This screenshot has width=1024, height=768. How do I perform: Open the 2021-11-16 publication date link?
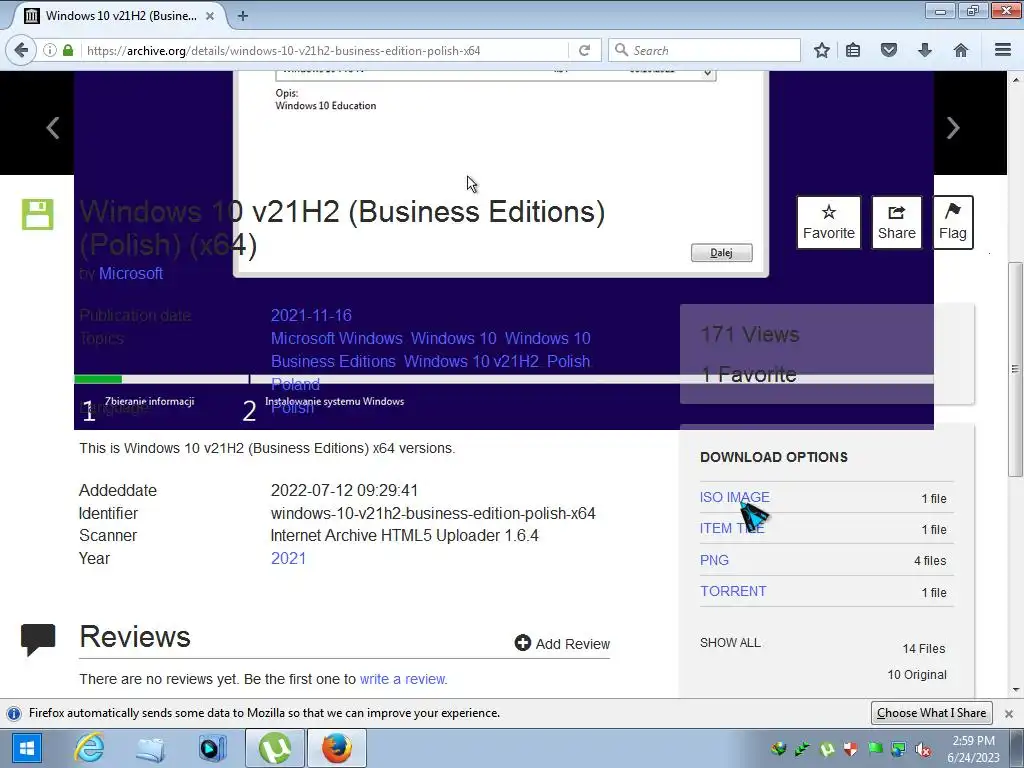[312, 315]
